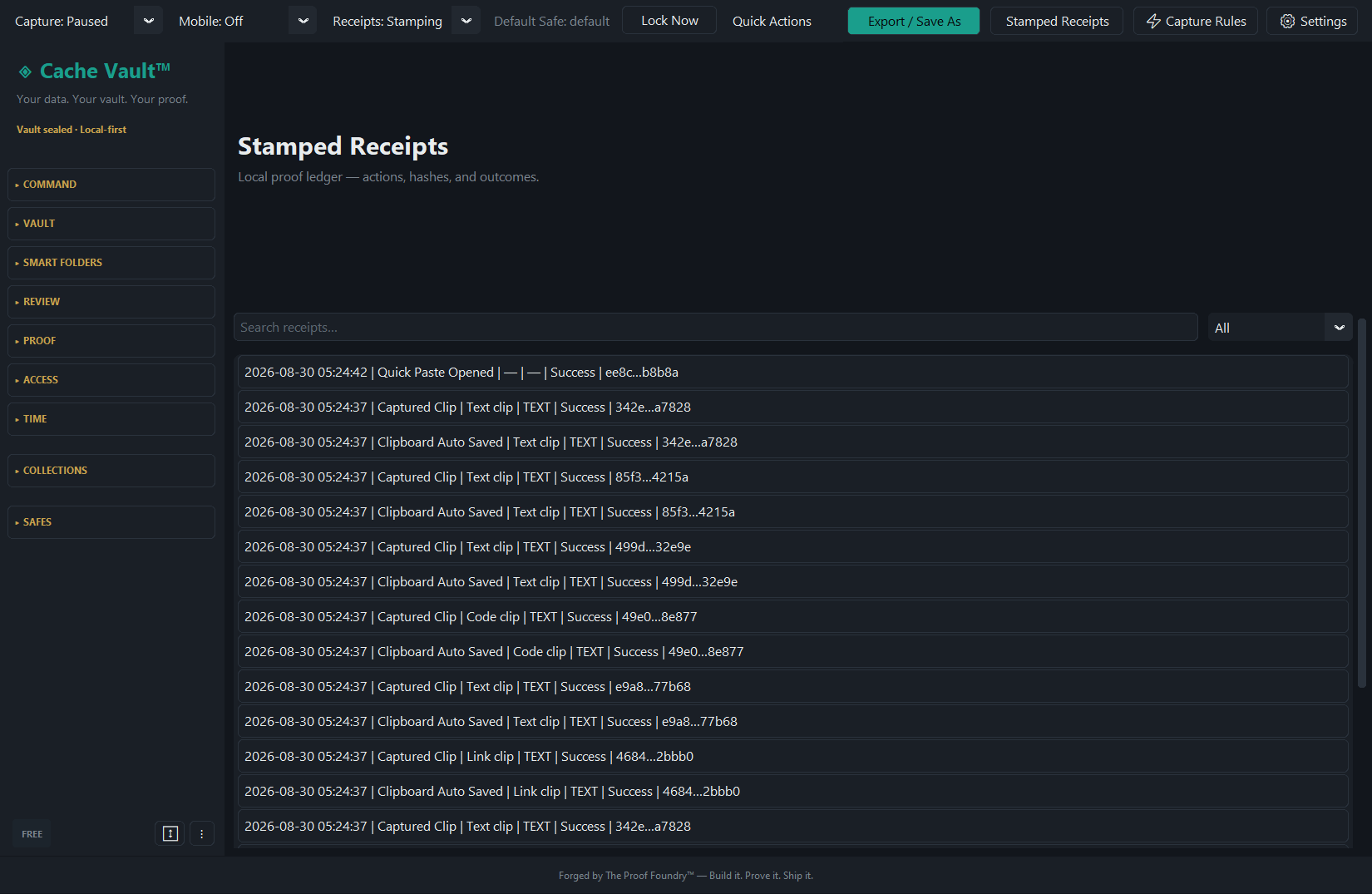This screenshot has height=894, width=1372.
Task: Open Quick Actions
Action: pyautogui.click(x=772, y=21)
